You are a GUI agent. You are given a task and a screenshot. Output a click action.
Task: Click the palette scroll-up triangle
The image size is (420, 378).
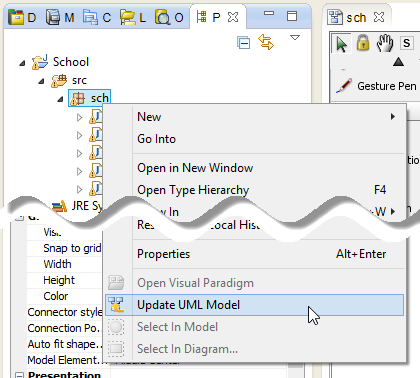398,62
